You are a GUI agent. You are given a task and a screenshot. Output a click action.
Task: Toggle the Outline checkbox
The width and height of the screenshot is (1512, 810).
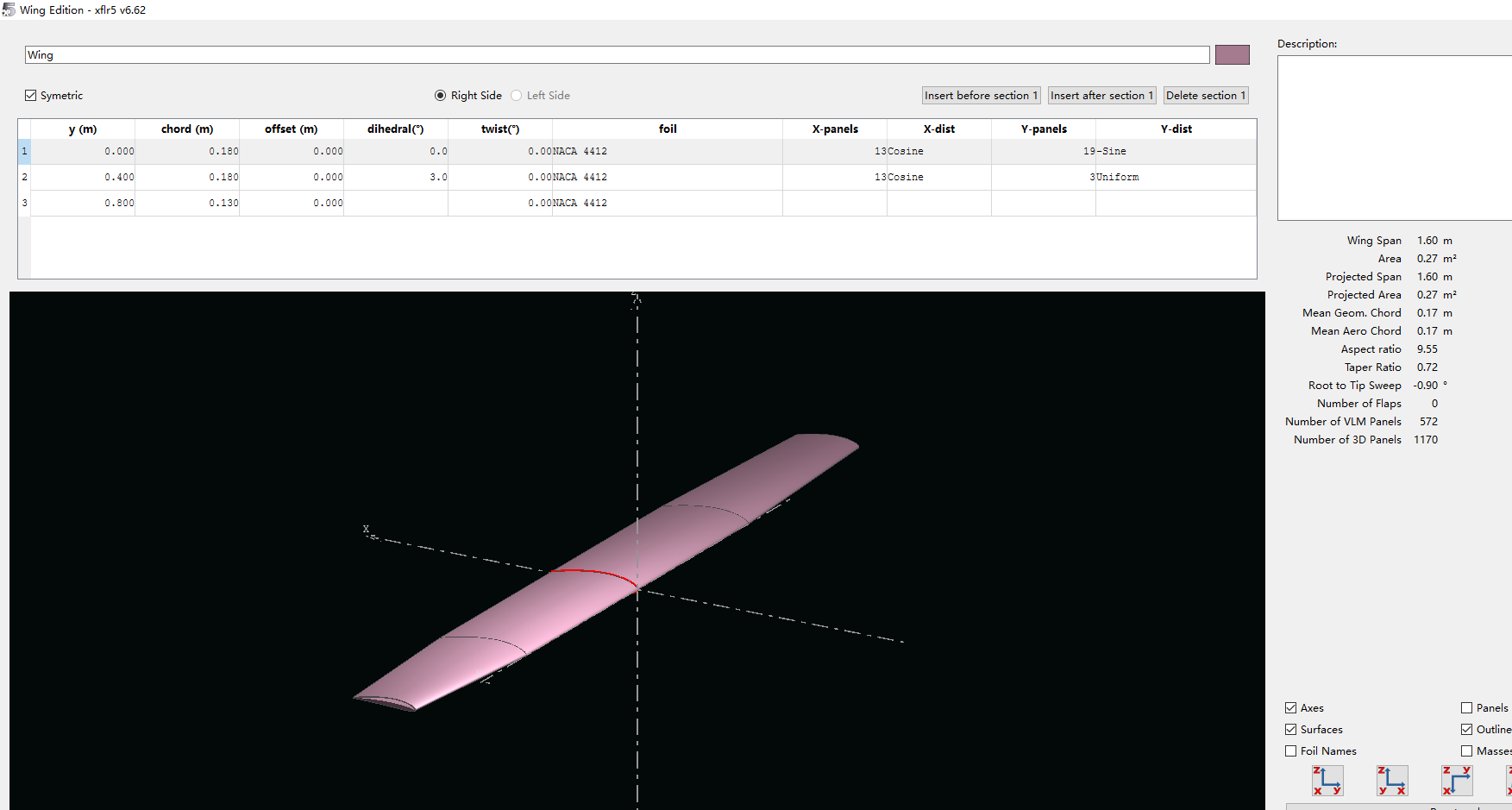[1467, 729]
